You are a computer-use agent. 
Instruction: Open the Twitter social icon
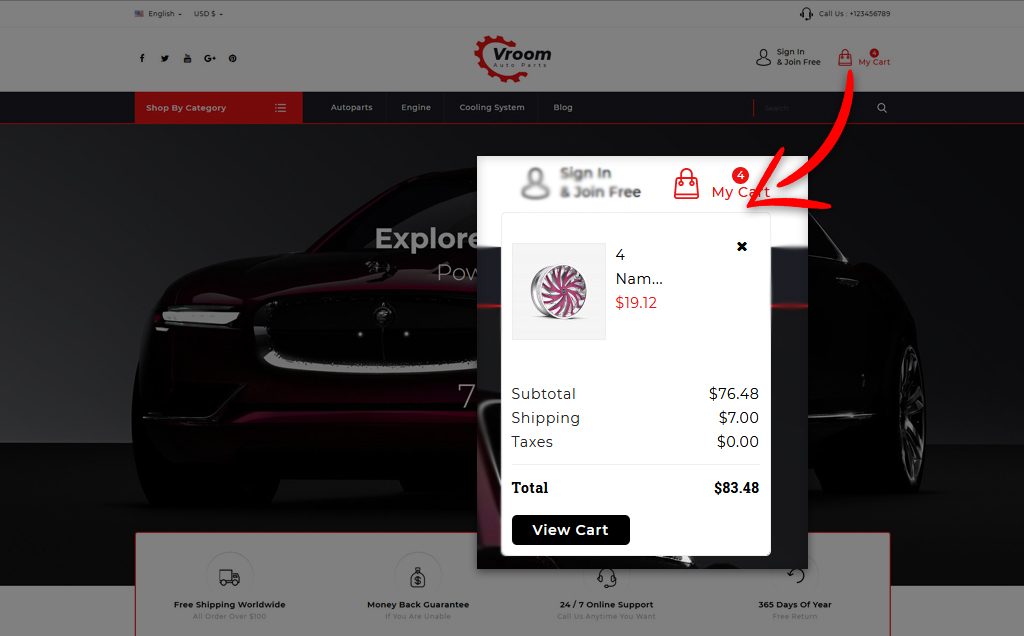(165, 58)
